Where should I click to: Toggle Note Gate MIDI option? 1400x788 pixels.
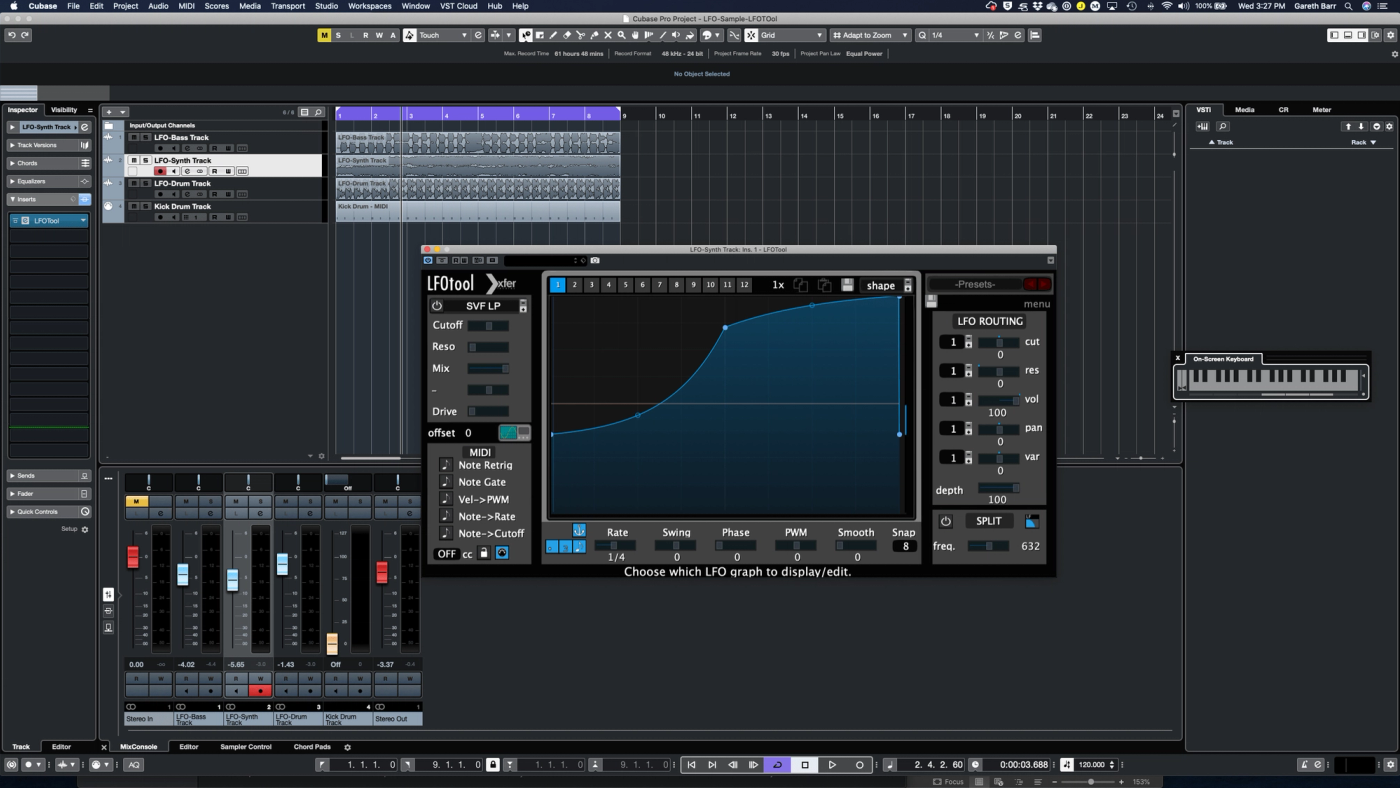446,482
